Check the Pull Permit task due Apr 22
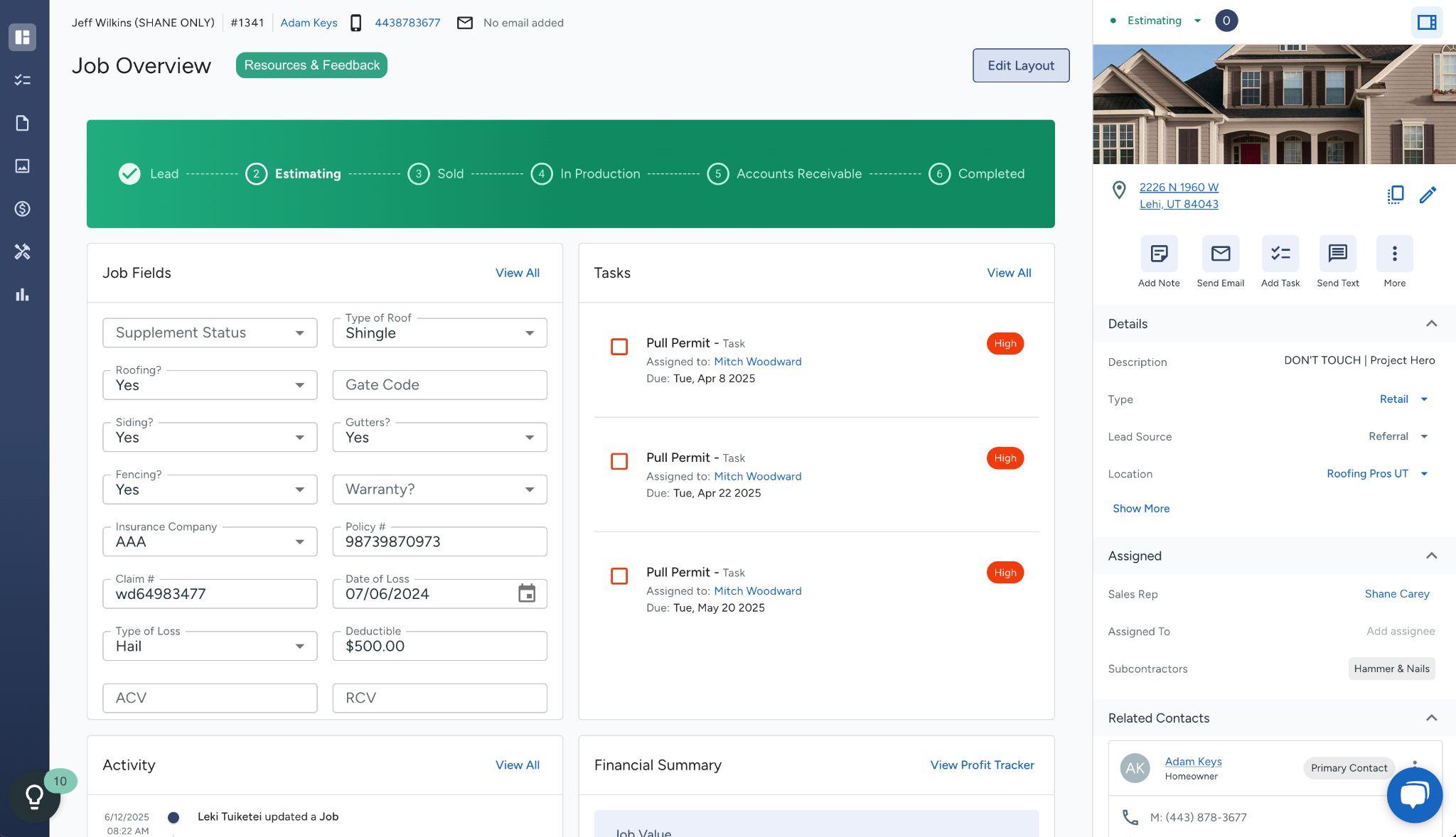 tap(619, 461)
